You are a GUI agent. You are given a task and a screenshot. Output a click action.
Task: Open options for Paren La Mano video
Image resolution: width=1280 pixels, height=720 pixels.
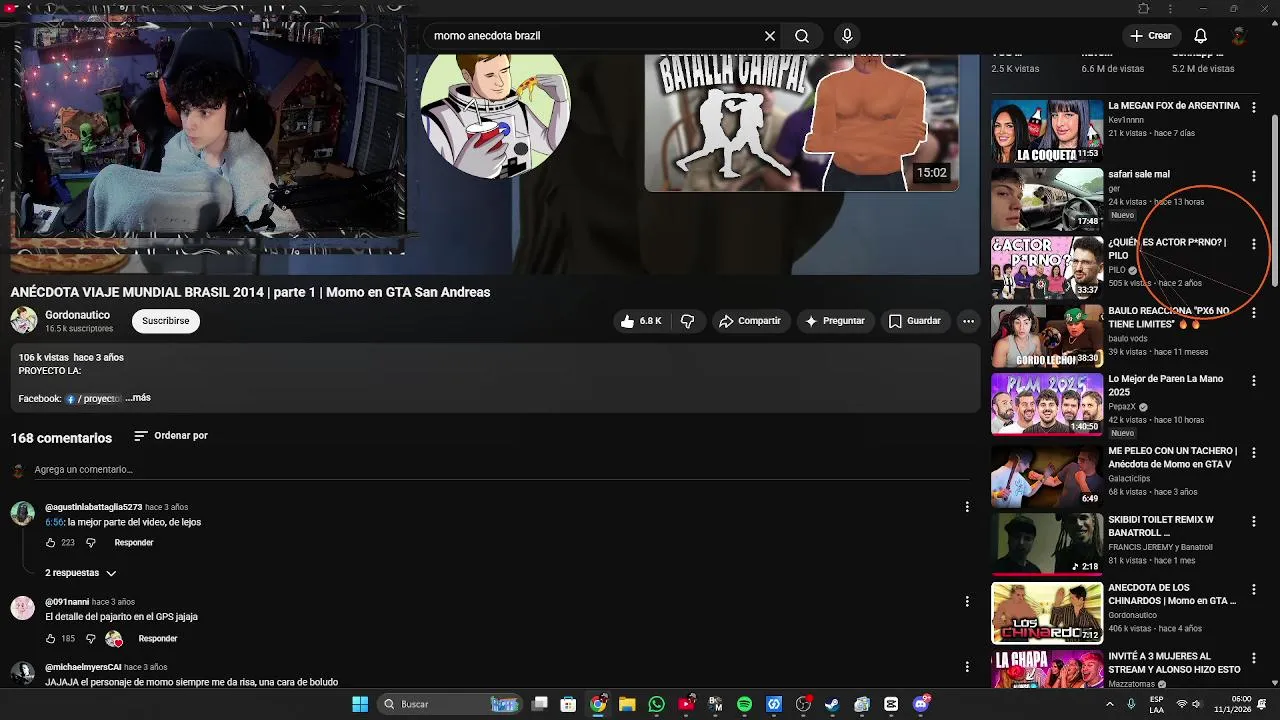tap(1254, 381)
